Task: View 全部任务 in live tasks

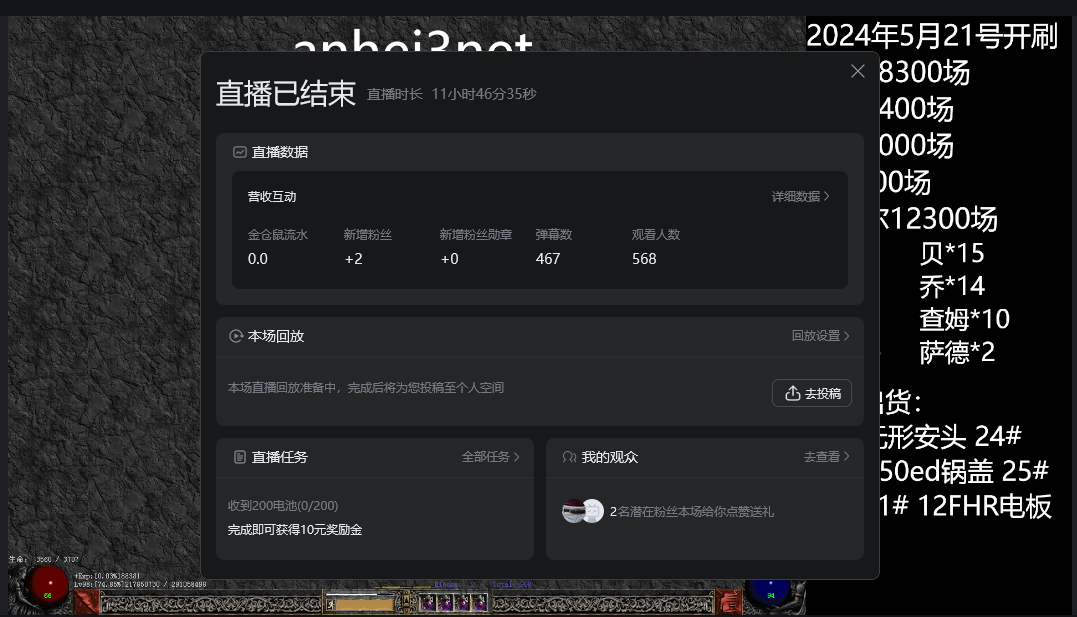Action: click(x=490, y=457)
